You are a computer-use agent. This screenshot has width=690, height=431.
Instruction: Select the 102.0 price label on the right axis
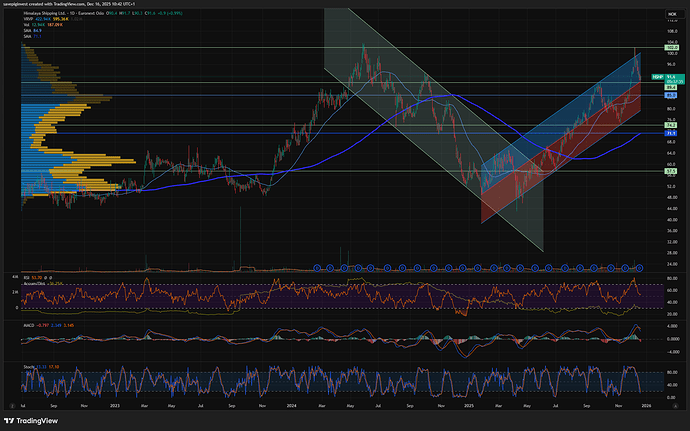672,48
